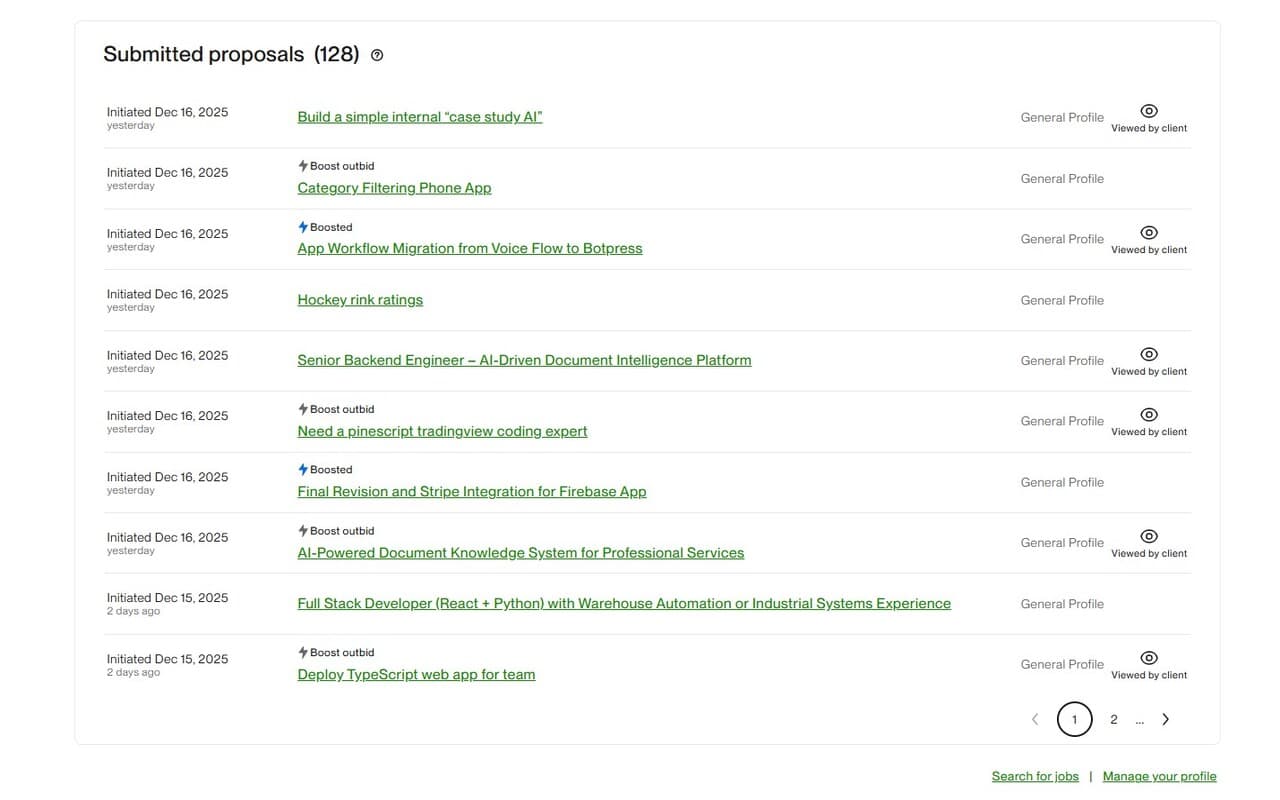1280x800 pixels.
Task: Click the Boosted lightning icon on Final Revision Stripe row
Action: [301, 469]
